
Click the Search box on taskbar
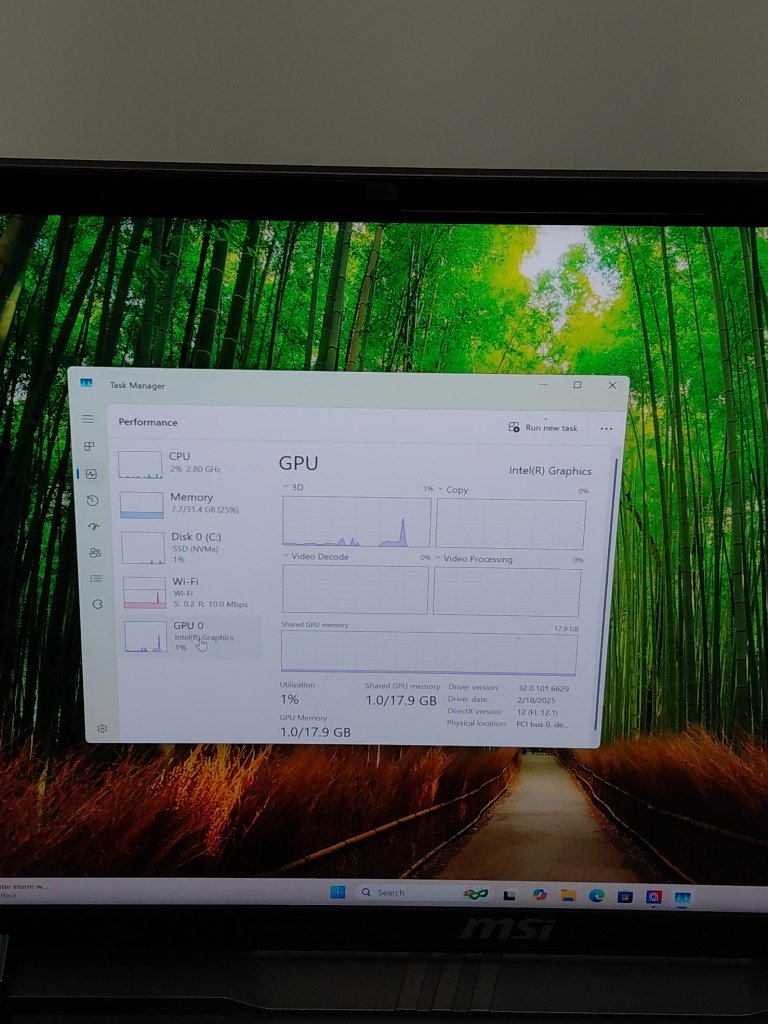pyautogui.click(x=398, y=892)
